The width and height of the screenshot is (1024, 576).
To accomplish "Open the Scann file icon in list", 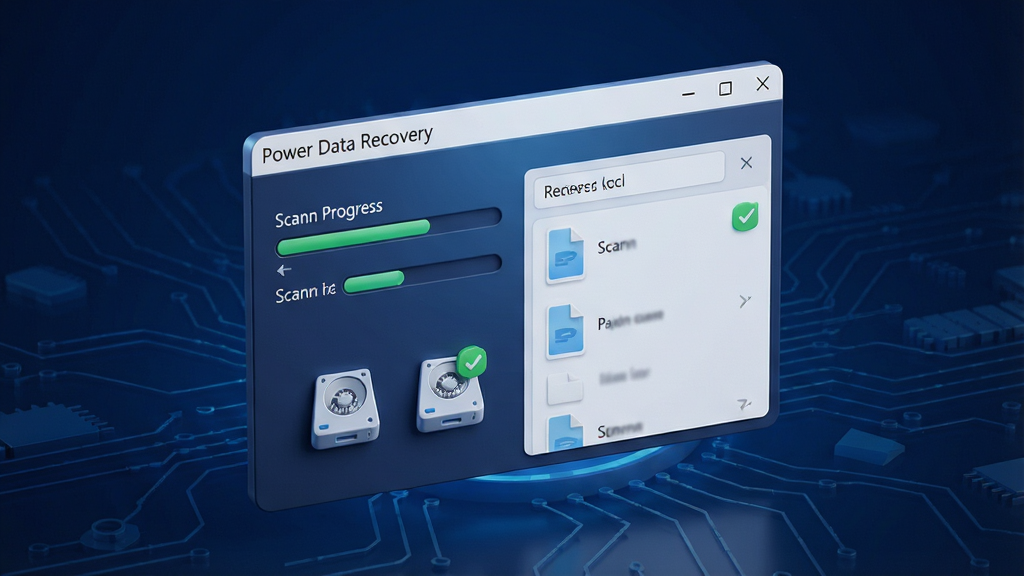I will [x=566, y=254].
